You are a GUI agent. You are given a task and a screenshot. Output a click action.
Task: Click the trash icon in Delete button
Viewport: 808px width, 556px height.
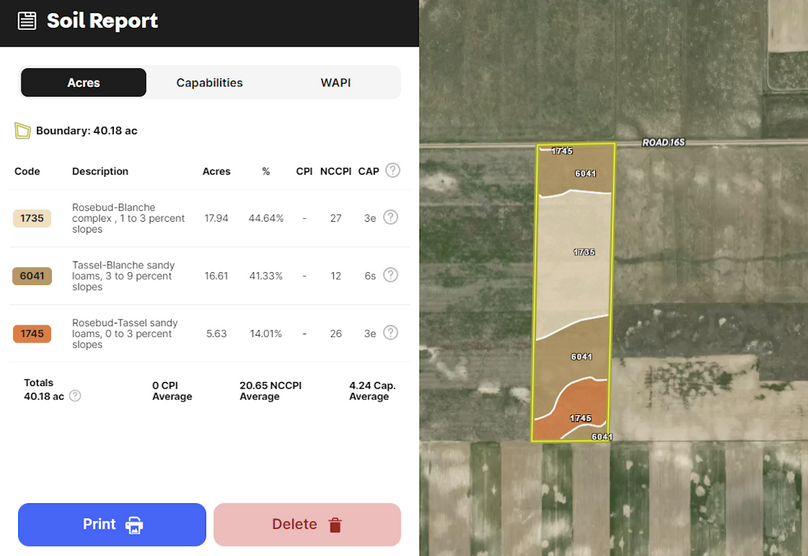(x=335, y=525)
